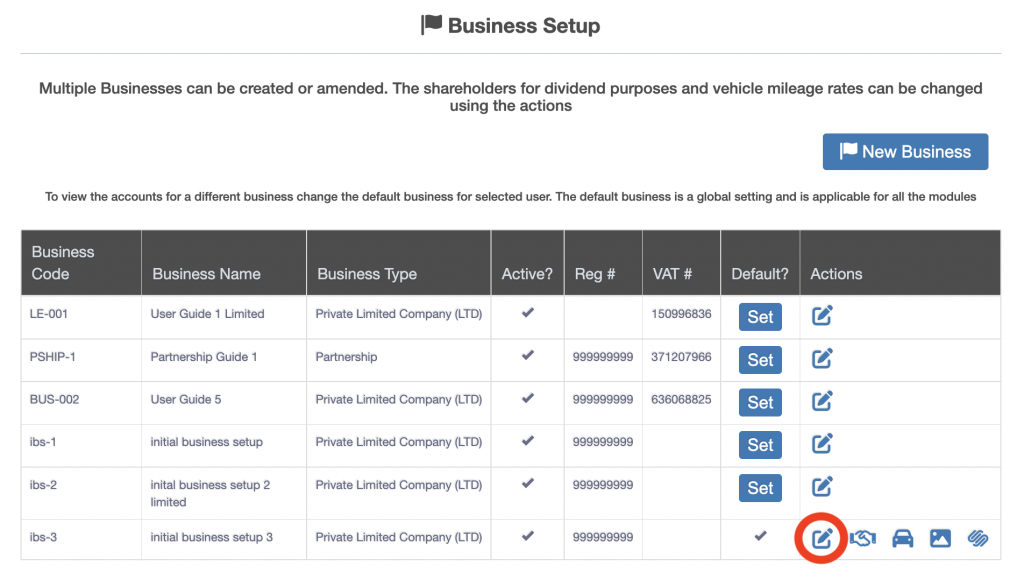The image size is (1024, 579).
Task: Click the striped icon at row end
Action: [x=978, y=539]
